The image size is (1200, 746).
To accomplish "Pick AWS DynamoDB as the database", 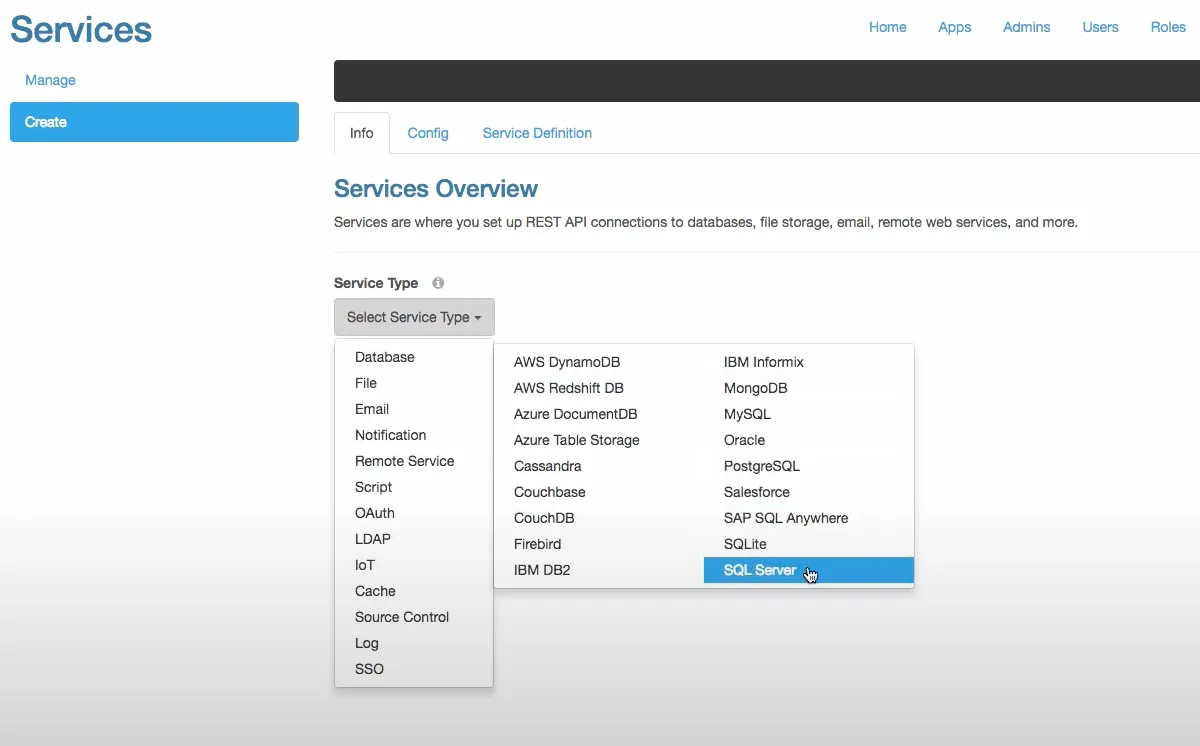I will tap(567, 362).
